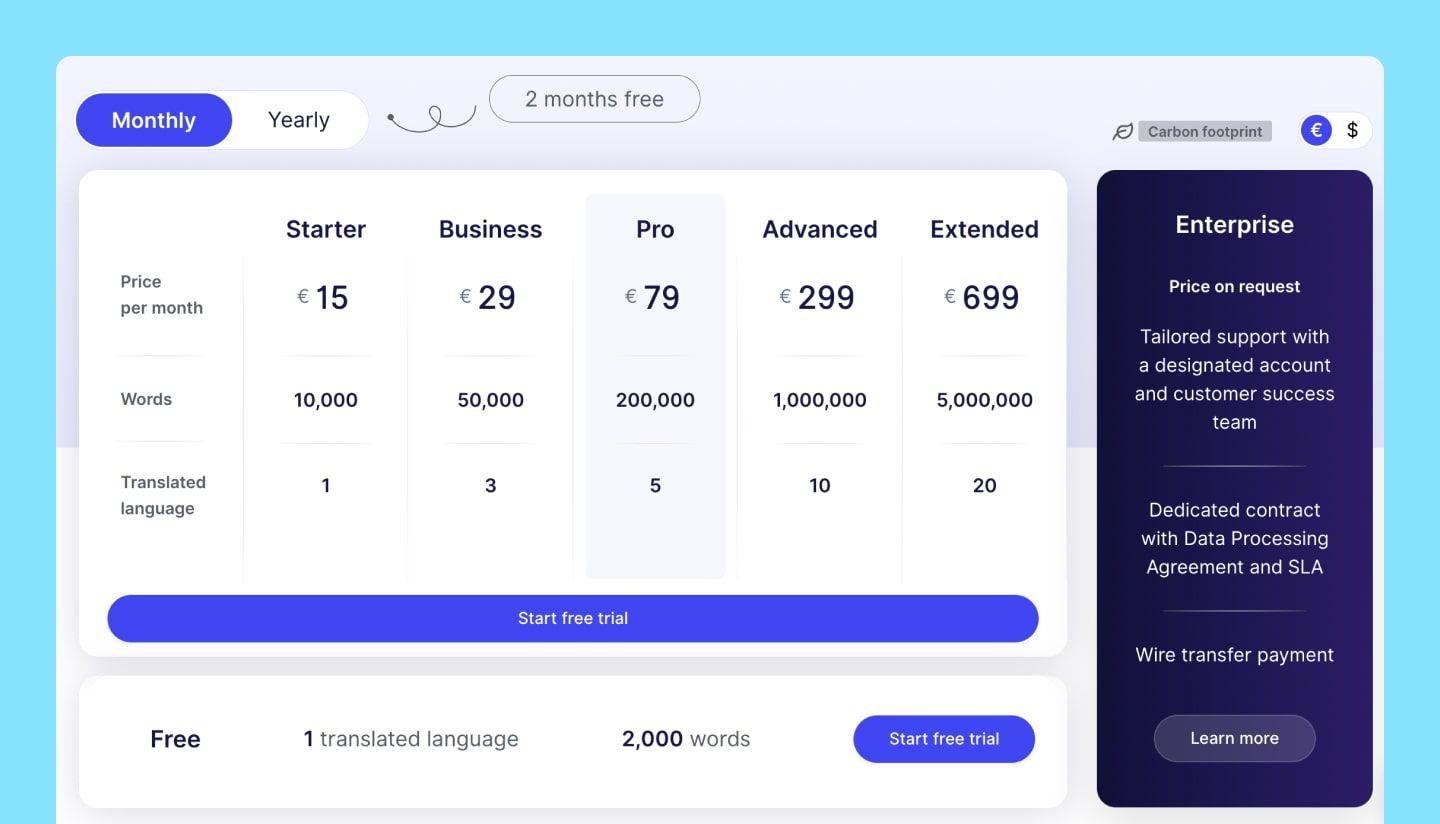The width and height of the screenshot is (1440, 824).
Task: Click the Free plan title
Action: pos(175,739)
